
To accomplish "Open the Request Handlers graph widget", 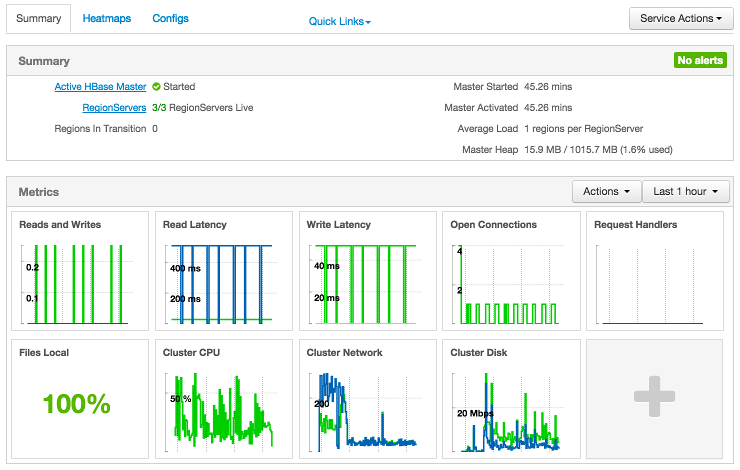I will click(x=654, y=271).
